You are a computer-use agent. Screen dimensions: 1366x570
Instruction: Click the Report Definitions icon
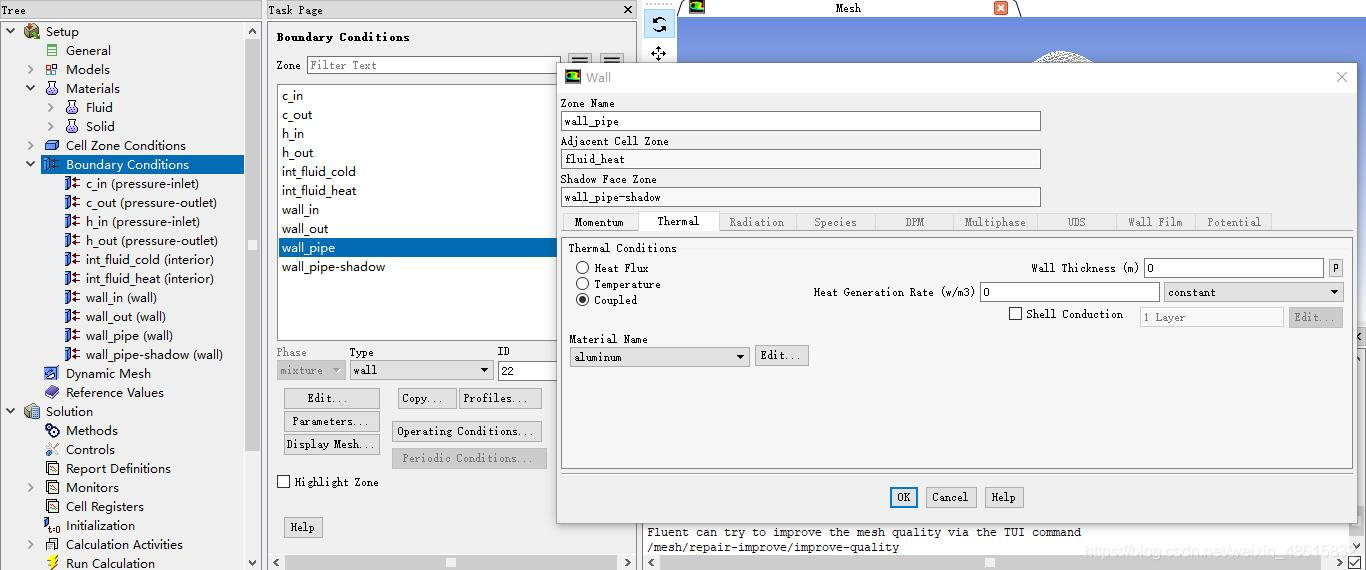point(52,468)
